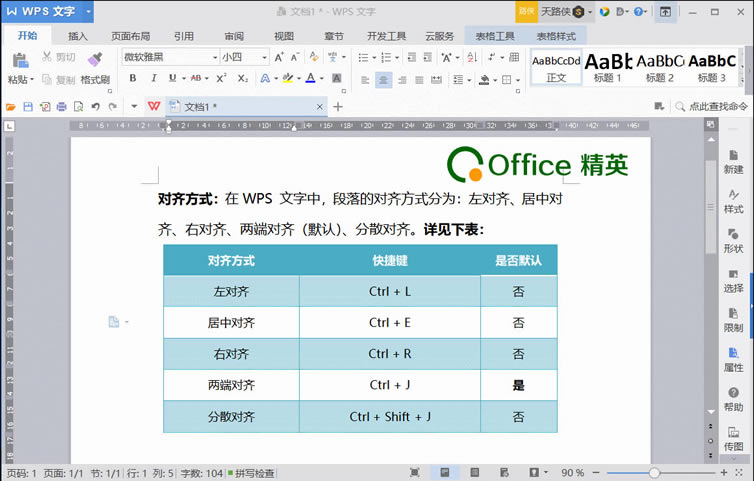754x481 pixels.
Task: Toggle Bold formatting
Action: (133, 78)
